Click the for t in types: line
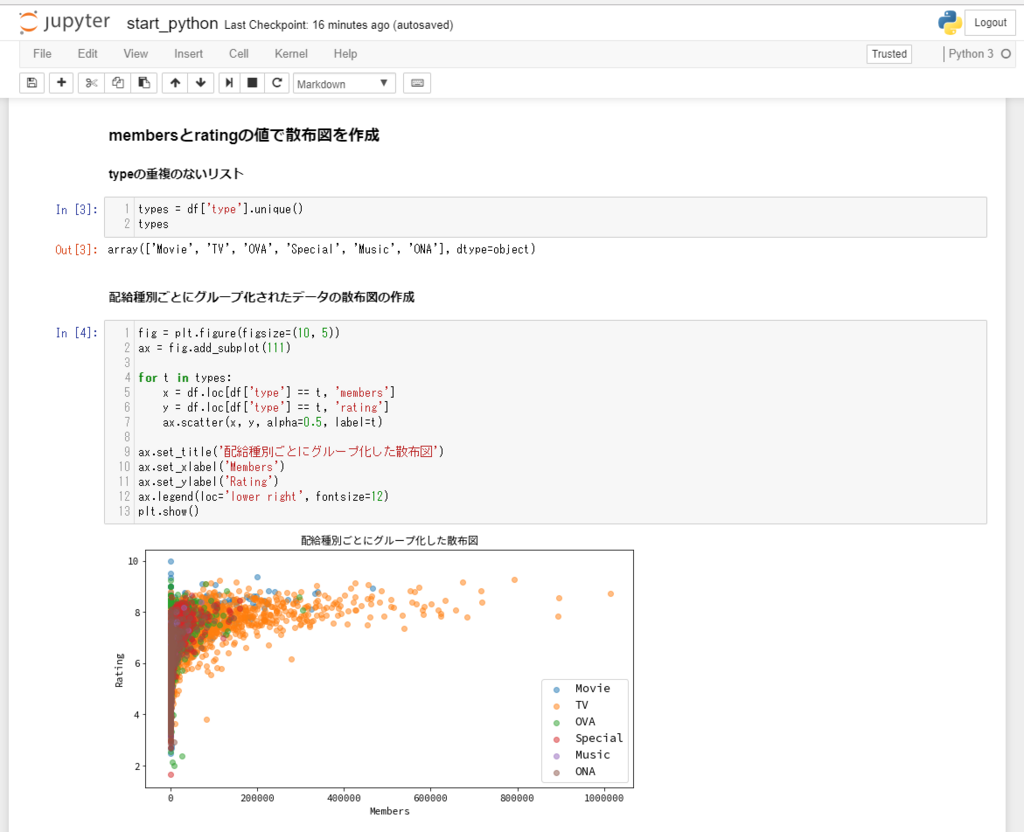The image size is (1024, 832). (185, 377)
